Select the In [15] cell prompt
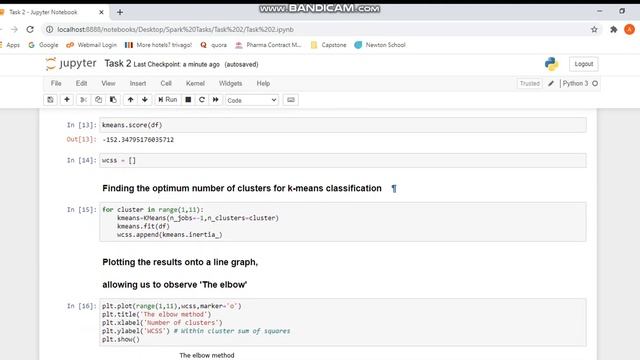Screen dimensions: 640x360 pos(82,209)
